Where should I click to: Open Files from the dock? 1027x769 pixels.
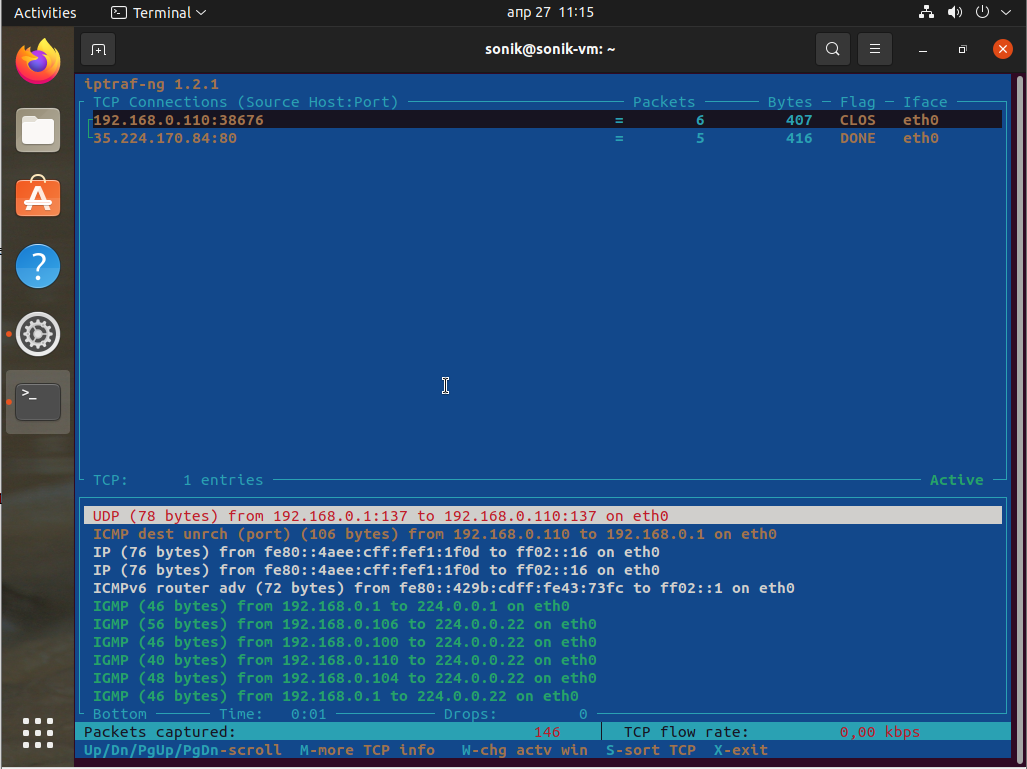[x=38, y=130]
